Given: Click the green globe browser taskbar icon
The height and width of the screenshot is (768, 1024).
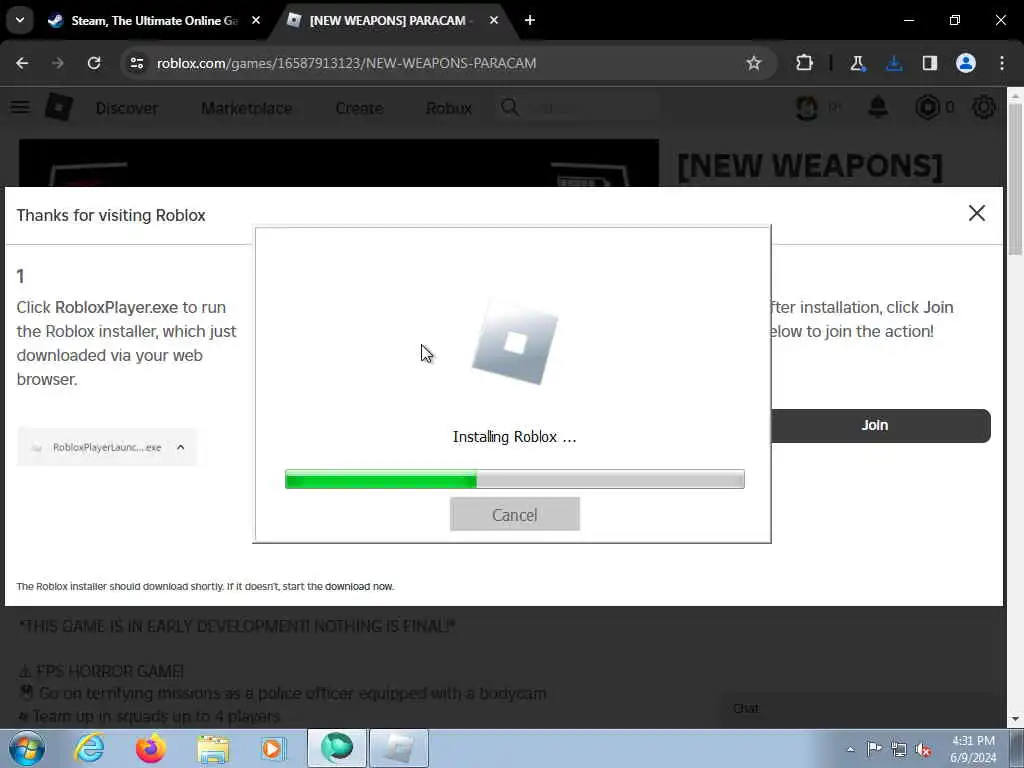Looking at the screenshot, I should click(x=337, y=748).
